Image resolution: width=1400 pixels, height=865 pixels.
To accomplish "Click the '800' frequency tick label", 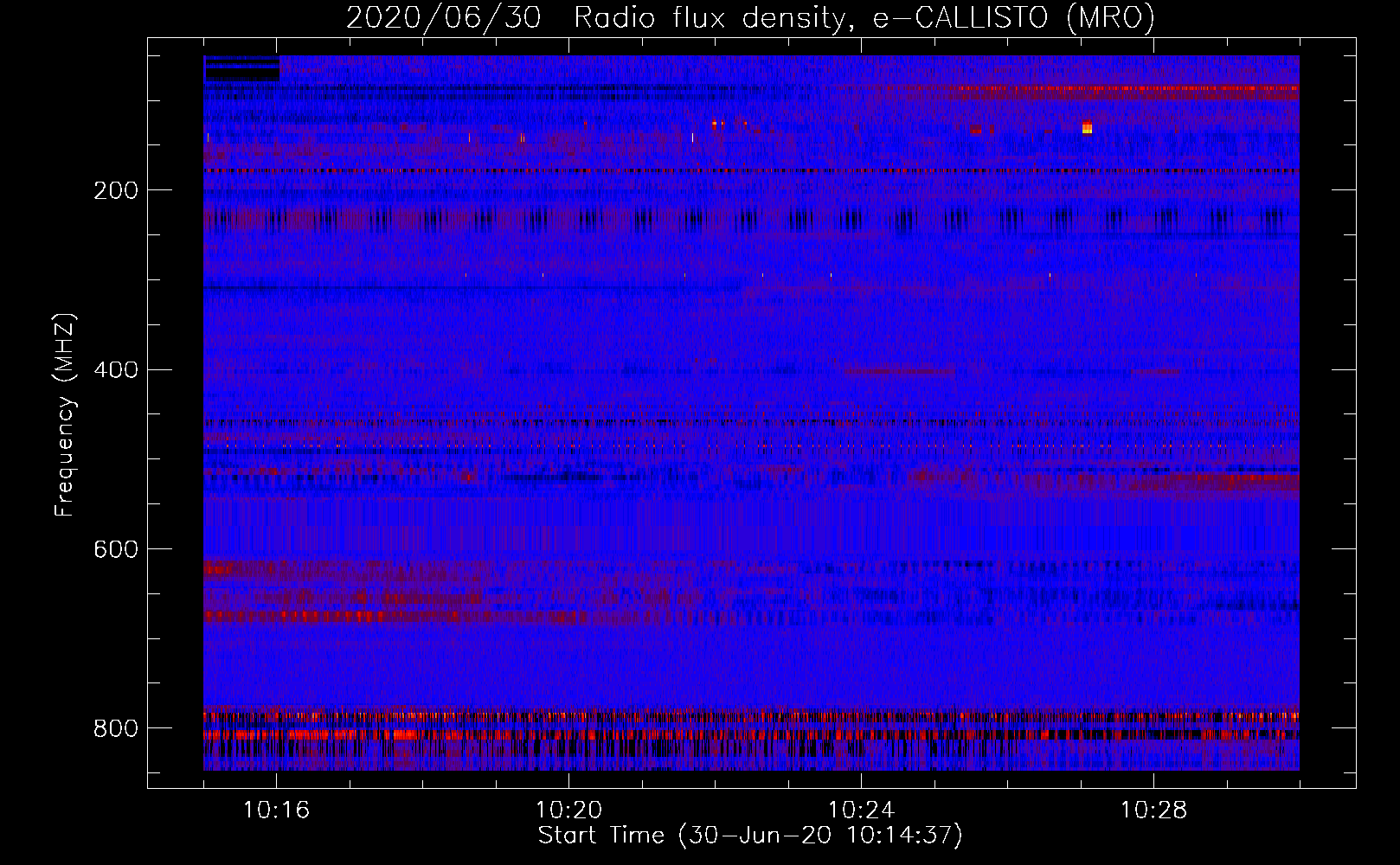I will coord(115,728).
